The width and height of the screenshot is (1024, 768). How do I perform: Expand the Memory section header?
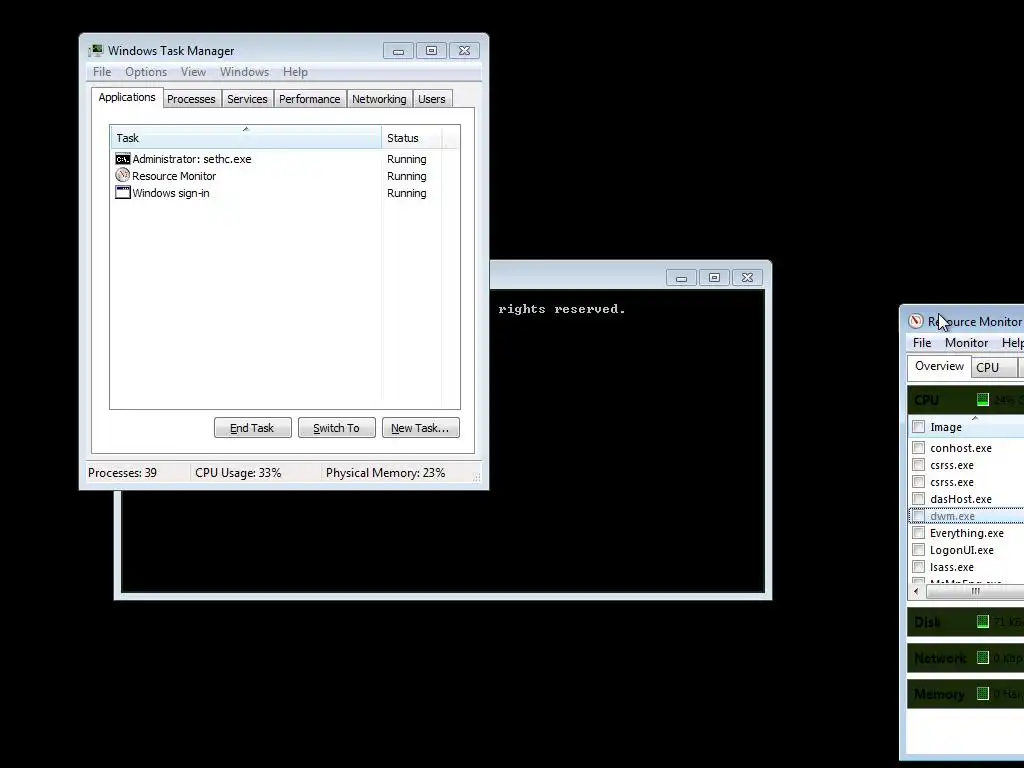966,694
